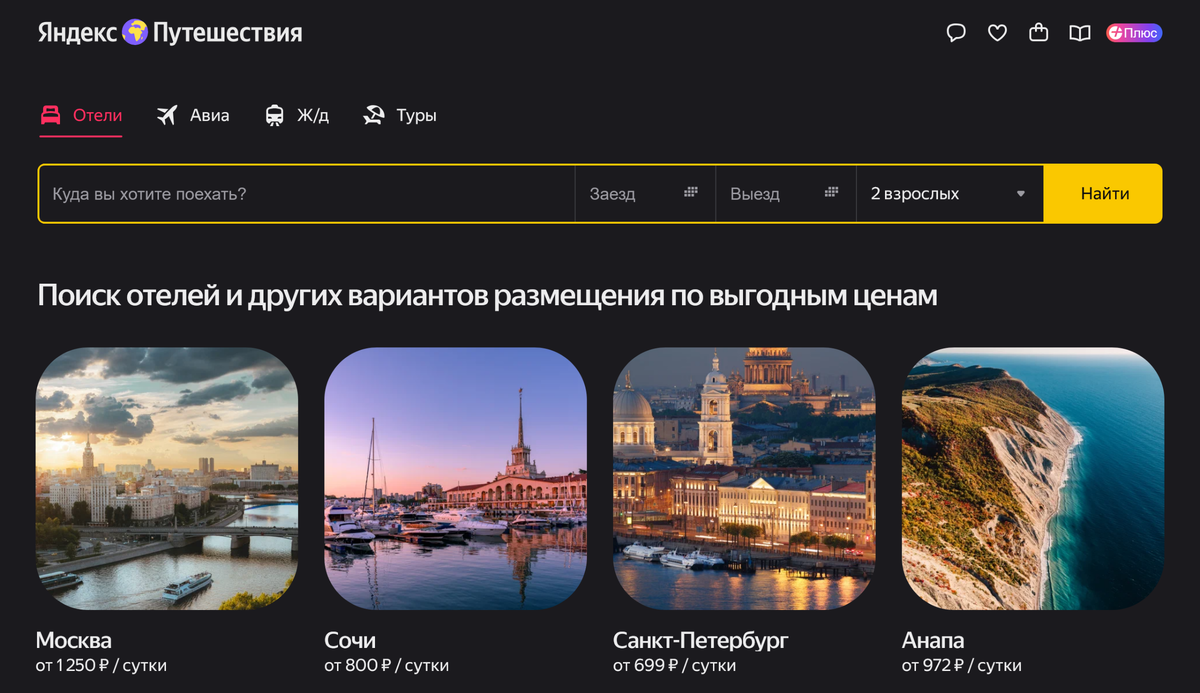The image size is (1200, 693).
Task: Click the guests dropdown arrow
Action: click(x=1021, y=194)
